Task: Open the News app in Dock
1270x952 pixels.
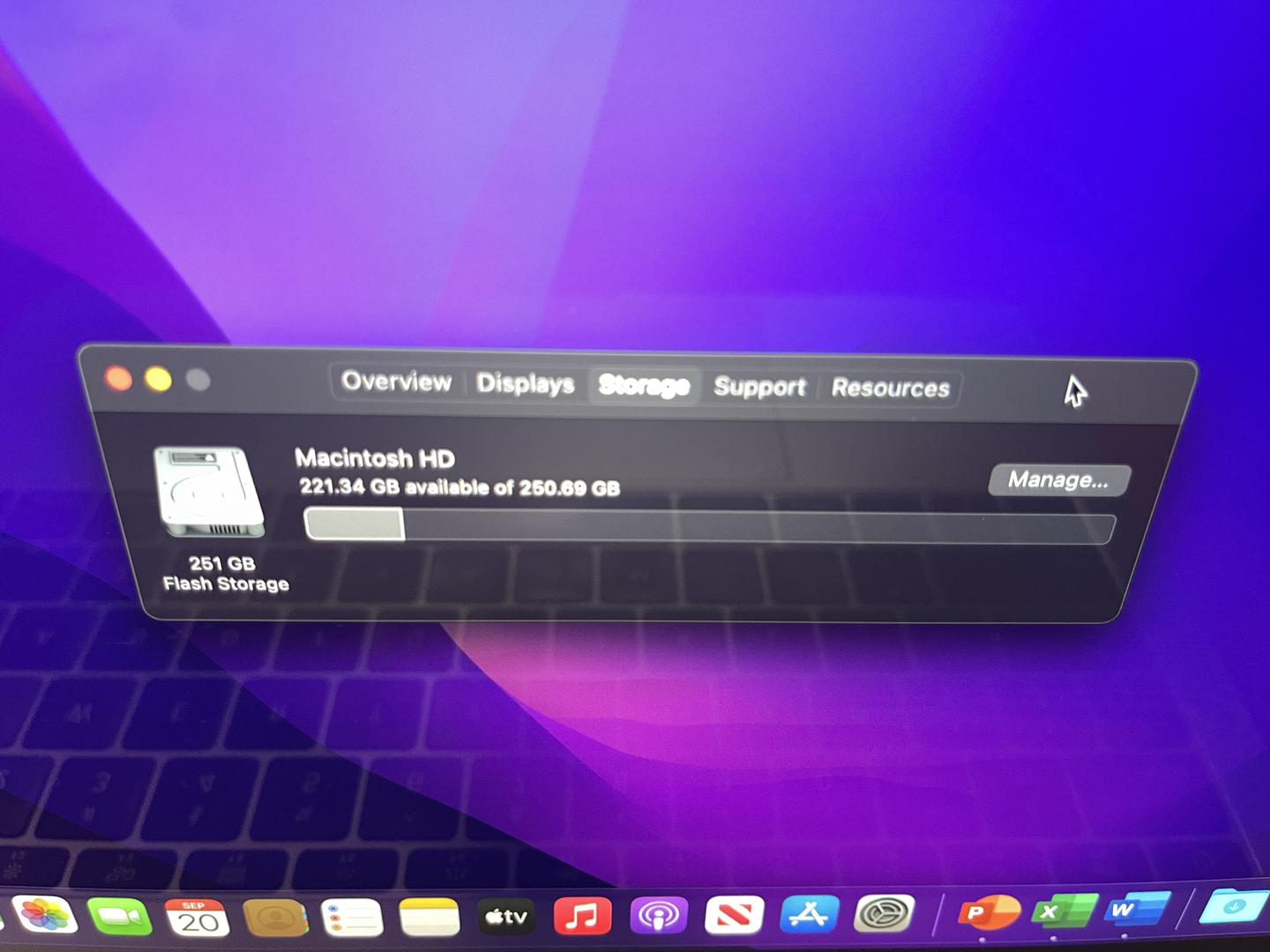Action: 734,916
